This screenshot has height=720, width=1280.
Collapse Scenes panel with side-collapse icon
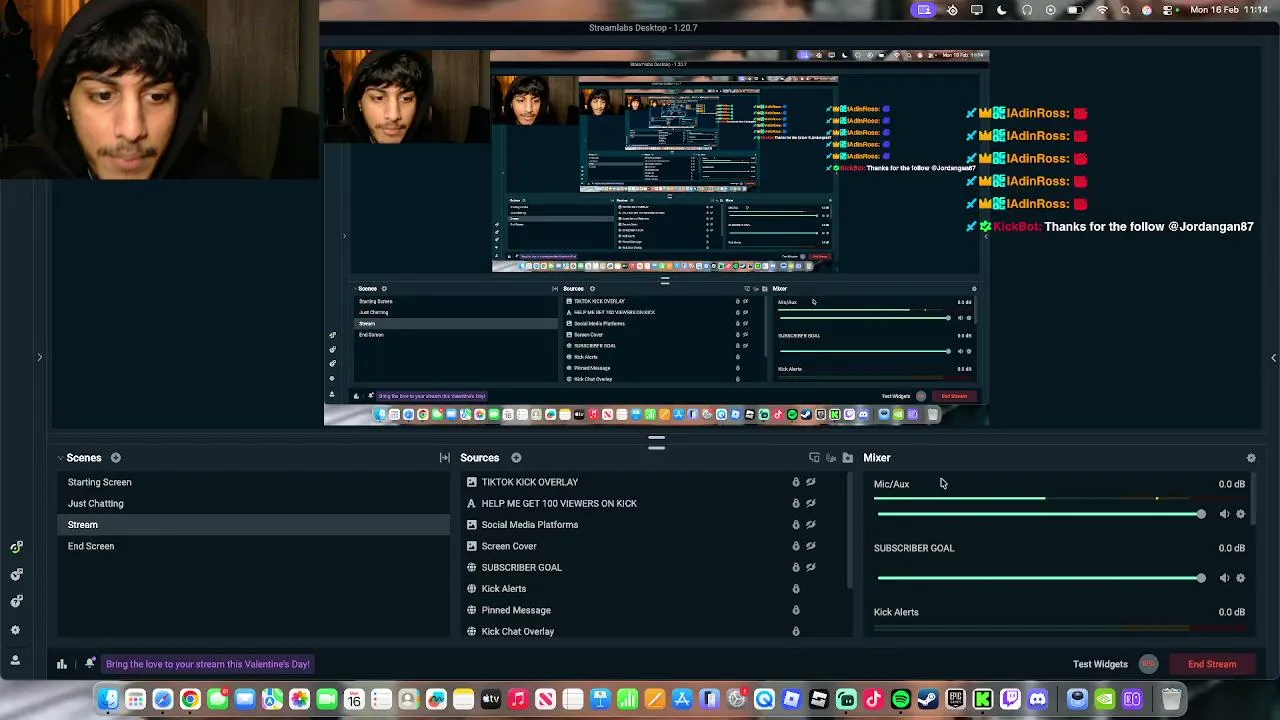[444, 458]
